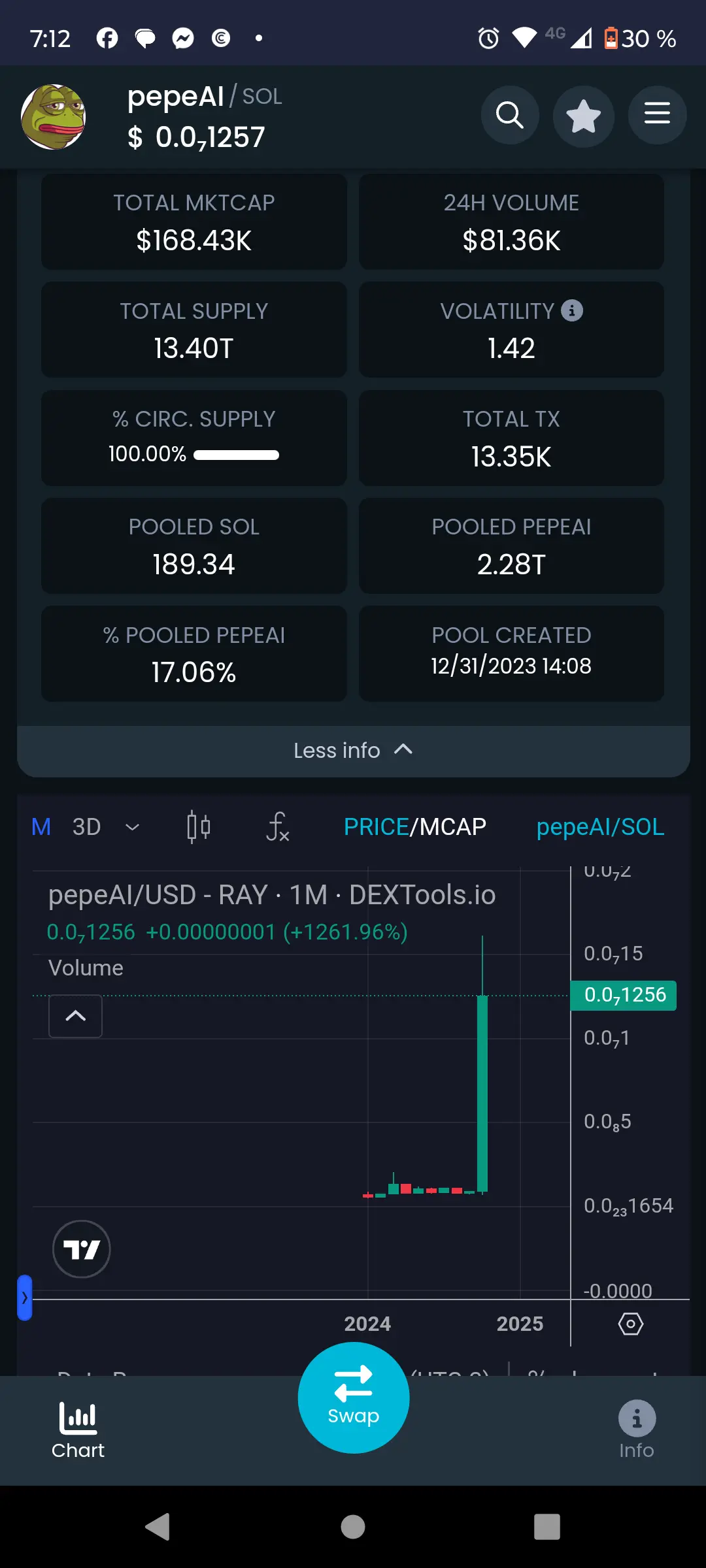The width and height of the screenshot is (706, 1568).
Task: Tap the circulating supply progress bar
Action: pos(236,455)
